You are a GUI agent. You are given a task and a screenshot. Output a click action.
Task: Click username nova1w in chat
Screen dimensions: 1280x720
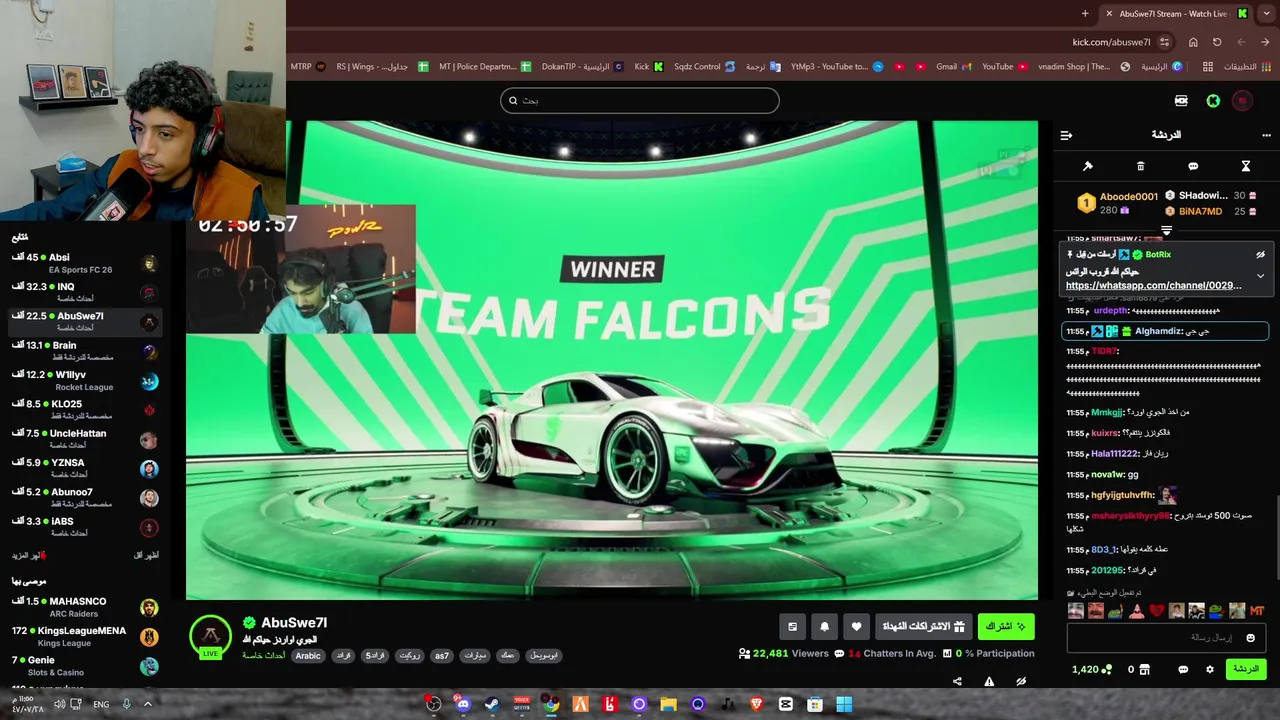pos(1107,475)
